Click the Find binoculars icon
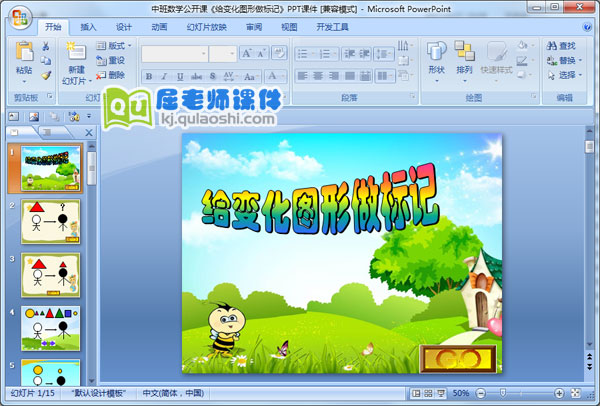The width and height of the screenshot is (600, 406). (551, 46)
